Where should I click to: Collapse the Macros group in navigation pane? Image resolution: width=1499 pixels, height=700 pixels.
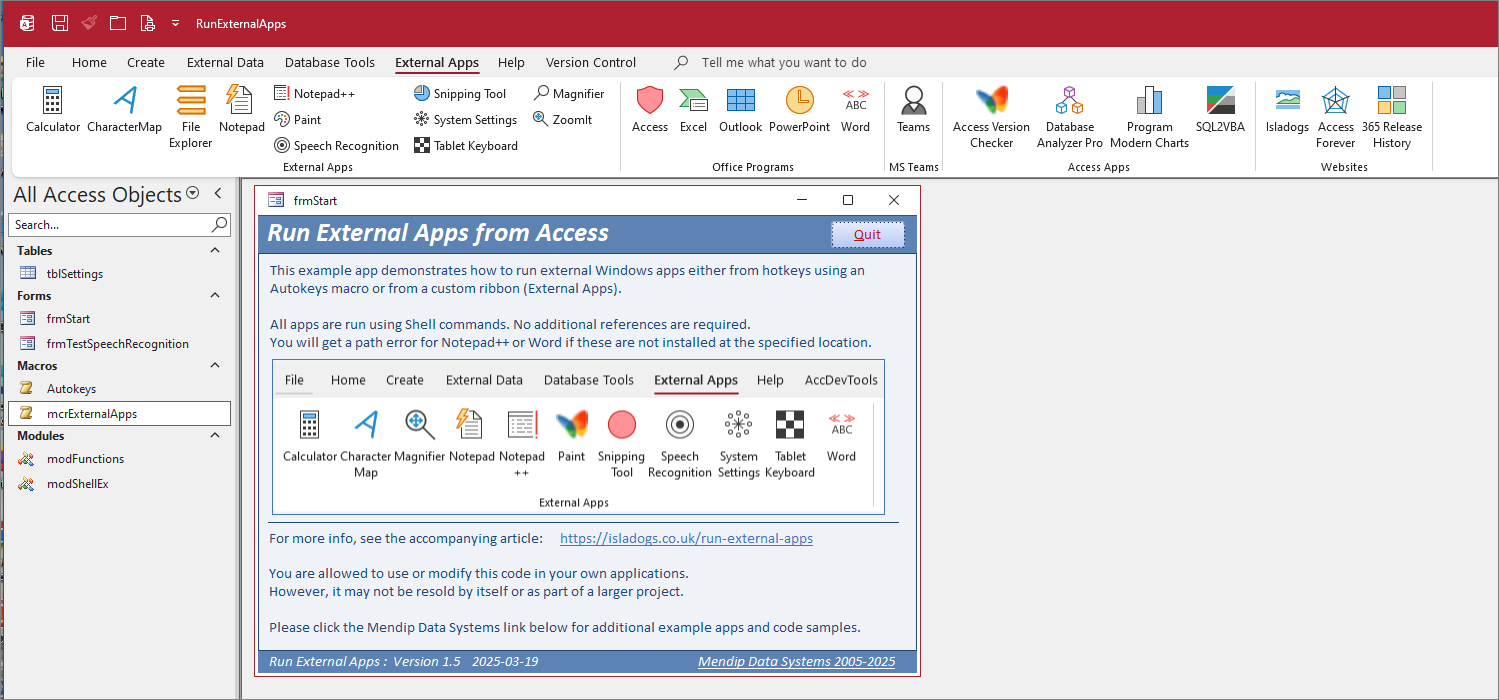click(x=215, y=366)
